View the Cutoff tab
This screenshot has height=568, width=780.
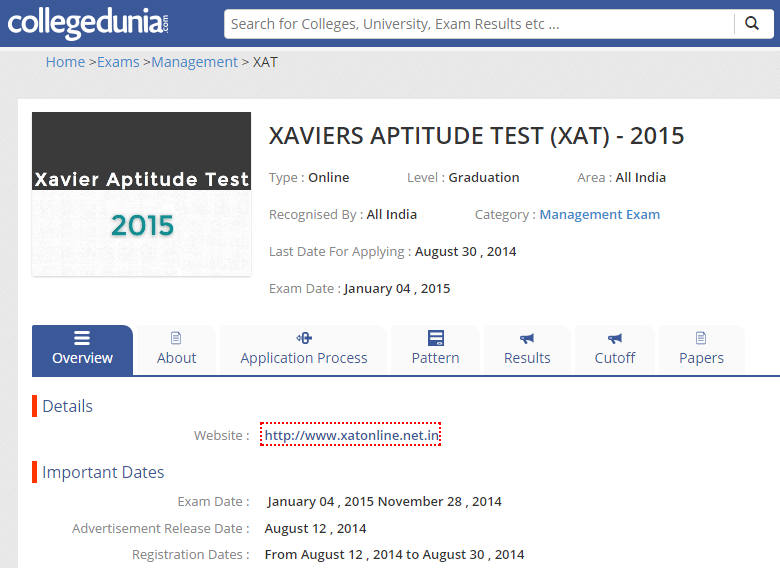coord(615,350)
